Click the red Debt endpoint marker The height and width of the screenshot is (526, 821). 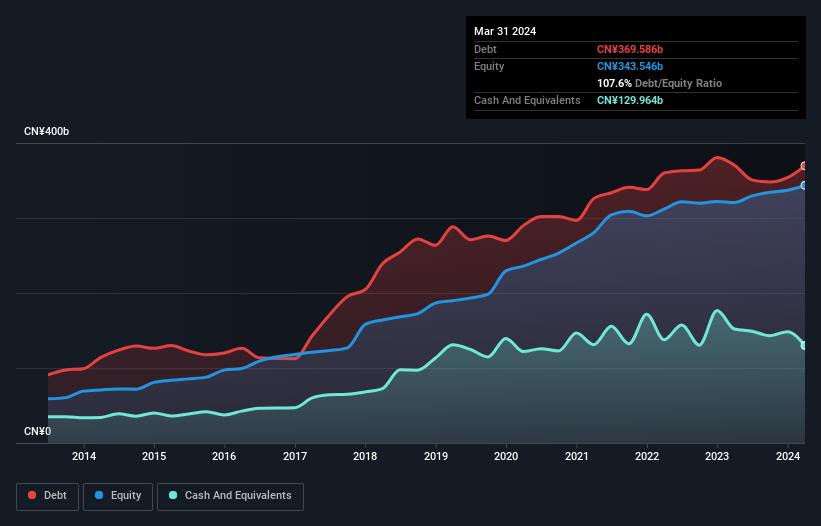804,166
